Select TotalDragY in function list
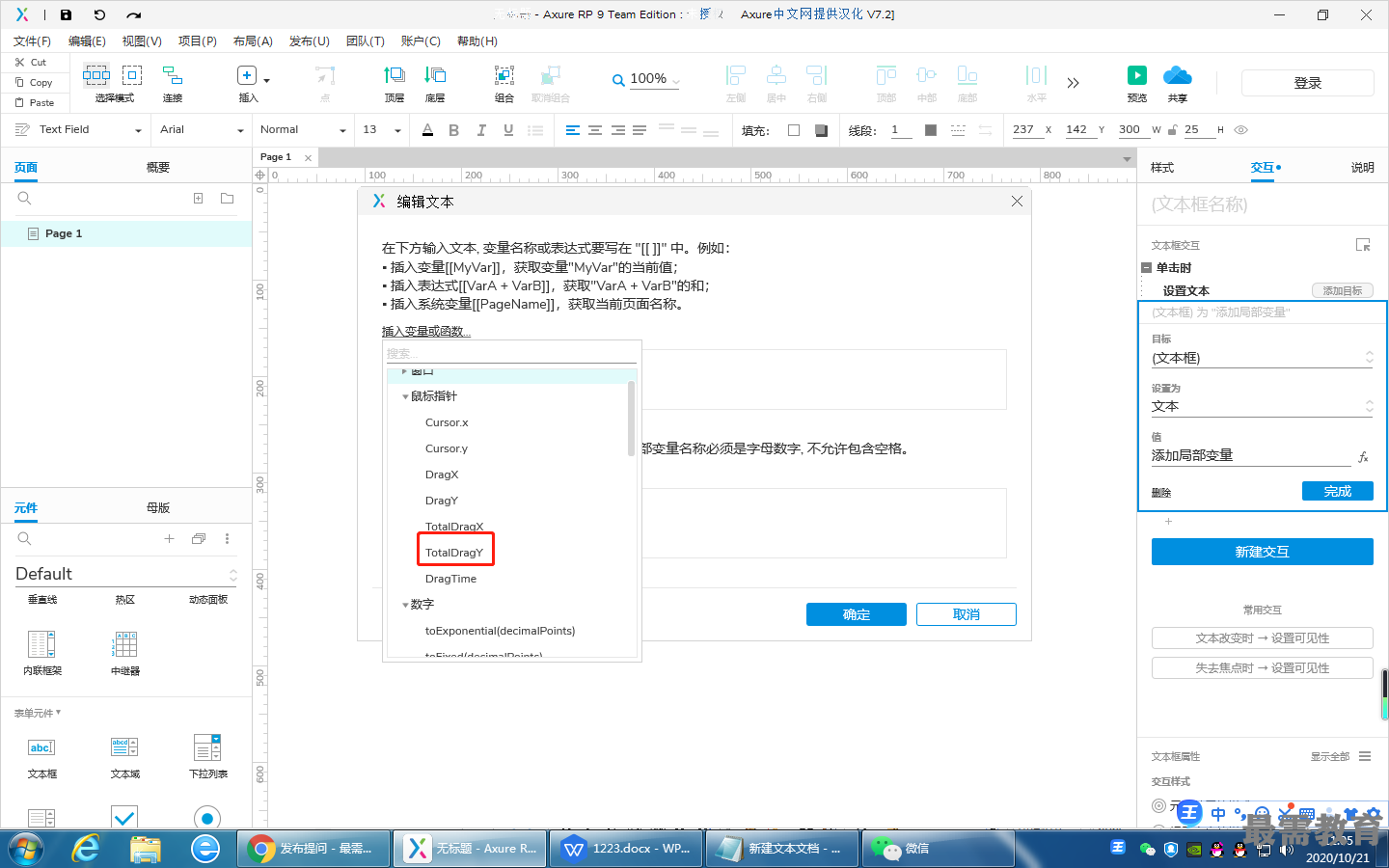This screenshot has height=868, width=1389. coord(454,553)
